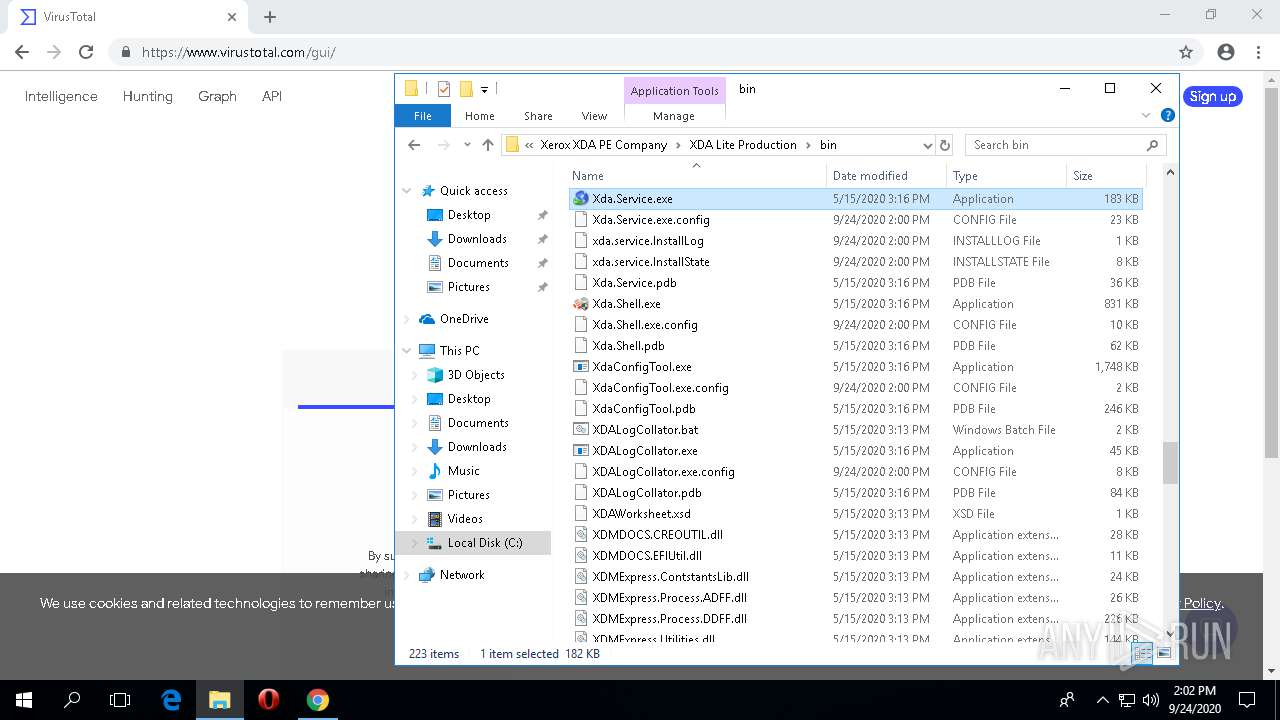Open the Chrome three-dot menu
The width and height of the screenshot is (1280, 720).
(1257, 52)
